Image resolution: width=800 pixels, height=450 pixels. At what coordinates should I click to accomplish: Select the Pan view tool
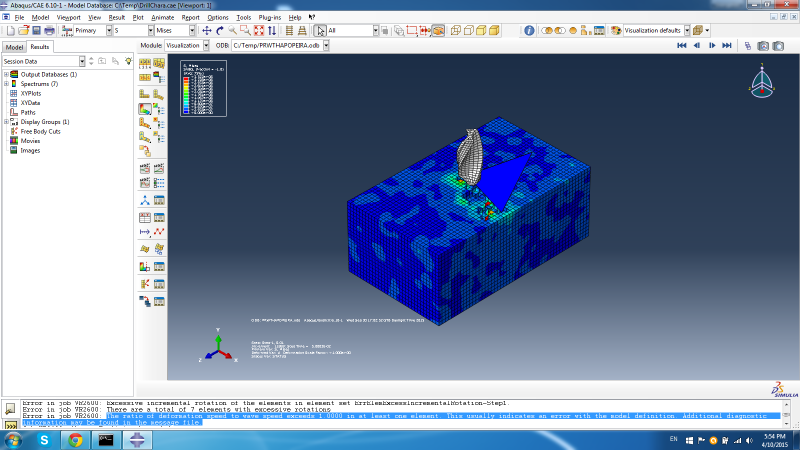(x=207, y=31)
